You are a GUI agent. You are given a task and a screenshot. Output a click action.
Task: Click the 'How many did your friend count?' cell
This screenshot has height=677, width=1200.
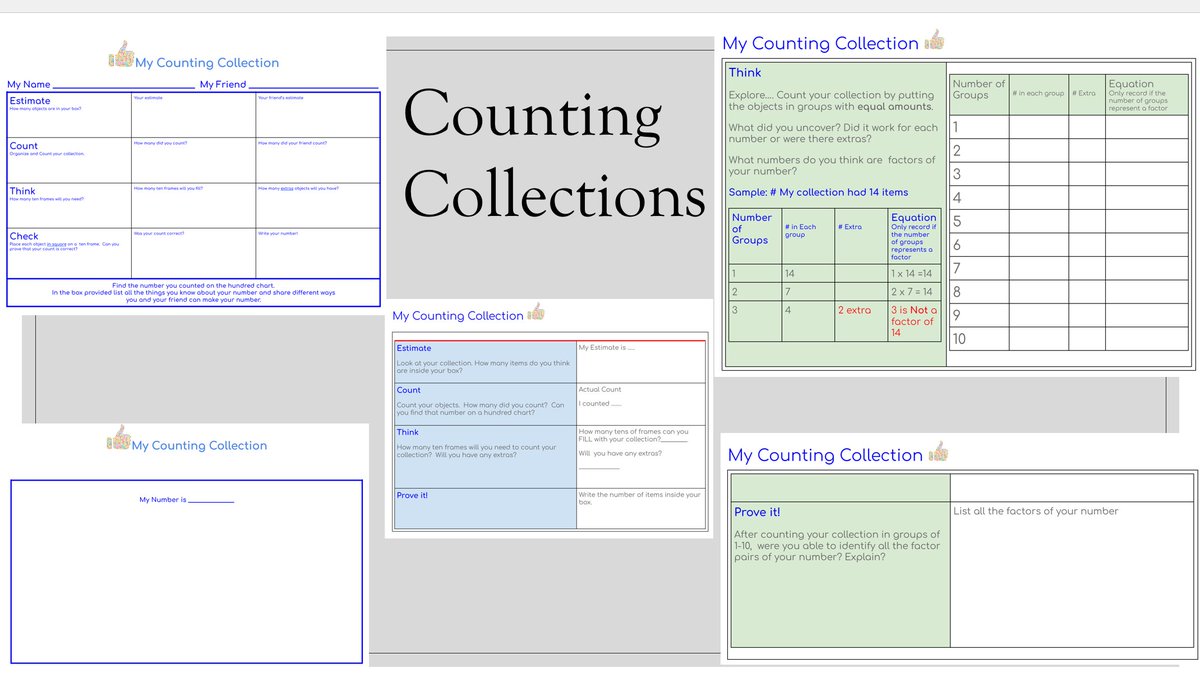(317, 160)
